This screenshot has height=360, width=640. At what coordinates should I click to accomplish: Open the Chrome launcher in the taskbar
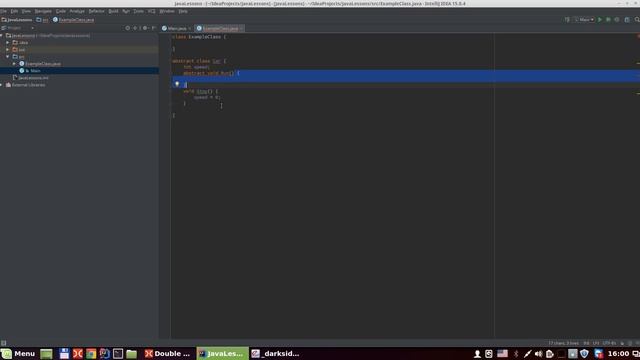point(91,354)
